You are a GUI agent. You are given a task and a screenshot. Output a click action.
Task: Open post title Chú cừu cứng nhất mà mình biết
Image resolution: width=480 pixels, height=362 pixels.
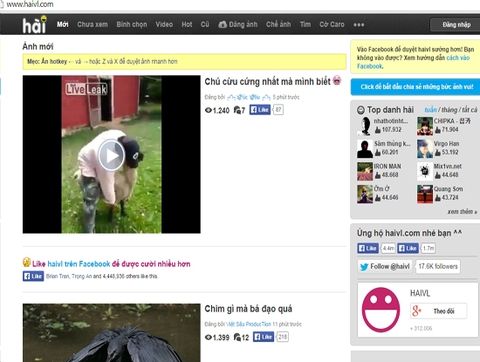point(267,81)
